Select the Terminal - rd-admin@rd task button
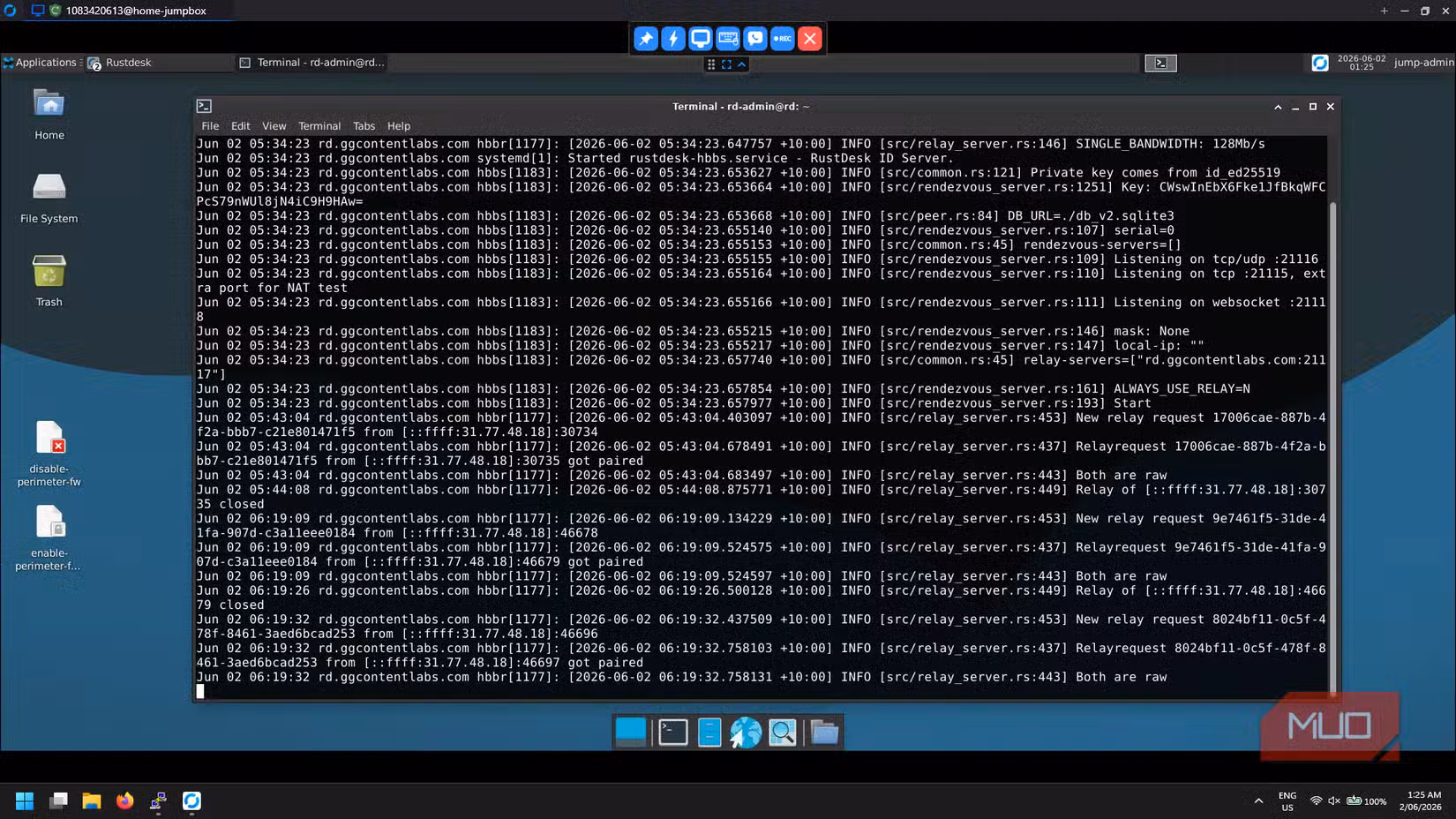The width and height of the screenshot is (1456, 819). coord(312,63)
